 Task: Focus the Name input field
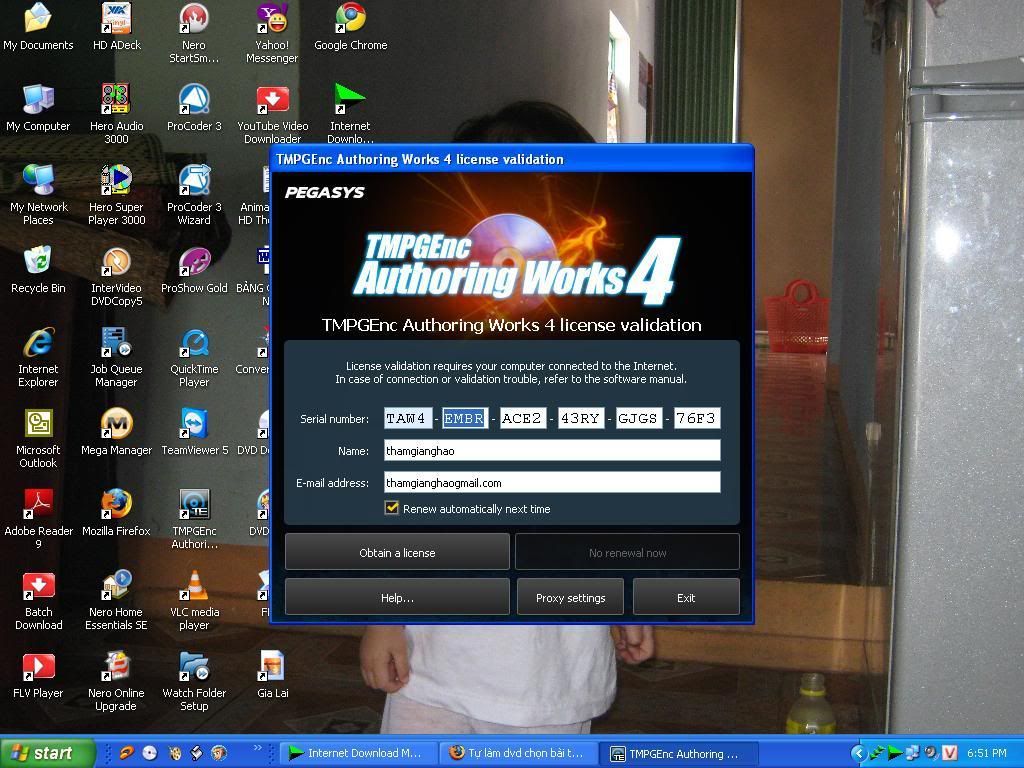(x=552, y=450)
